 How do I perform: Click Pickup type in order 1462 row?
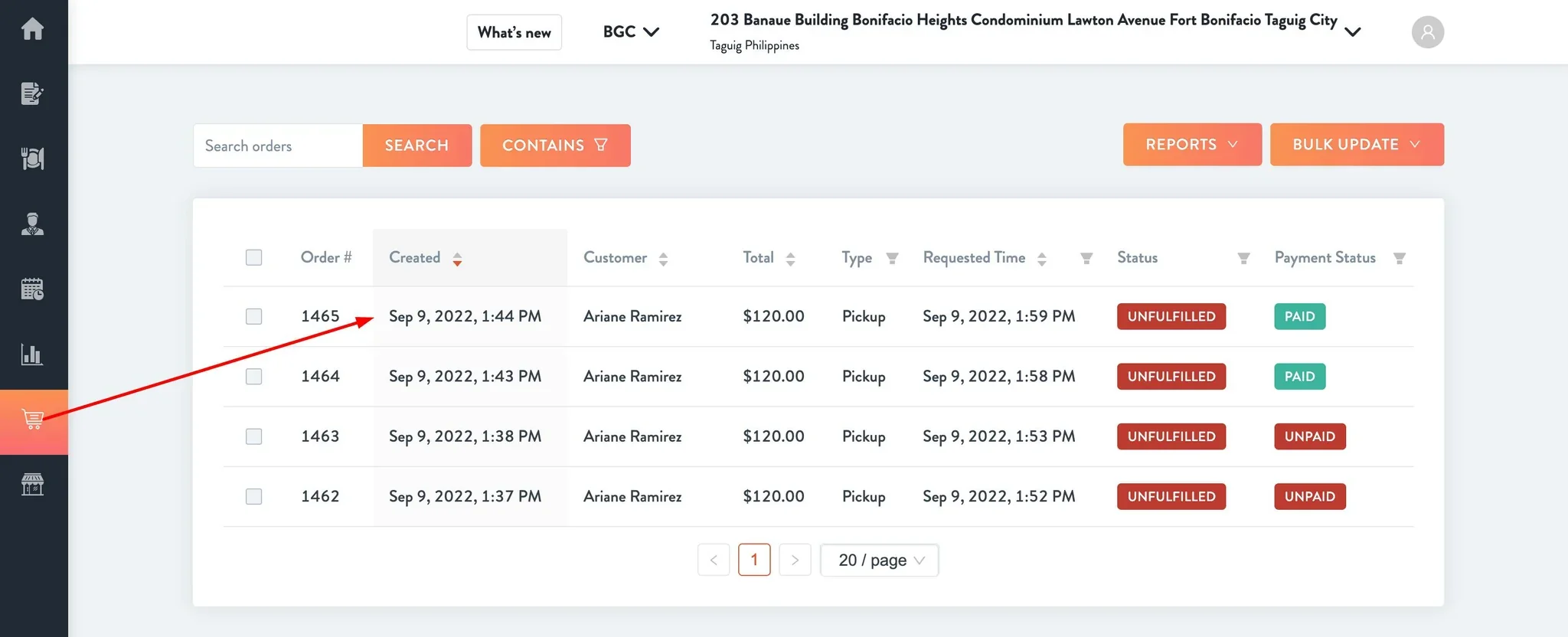click(x=864, y=497)
